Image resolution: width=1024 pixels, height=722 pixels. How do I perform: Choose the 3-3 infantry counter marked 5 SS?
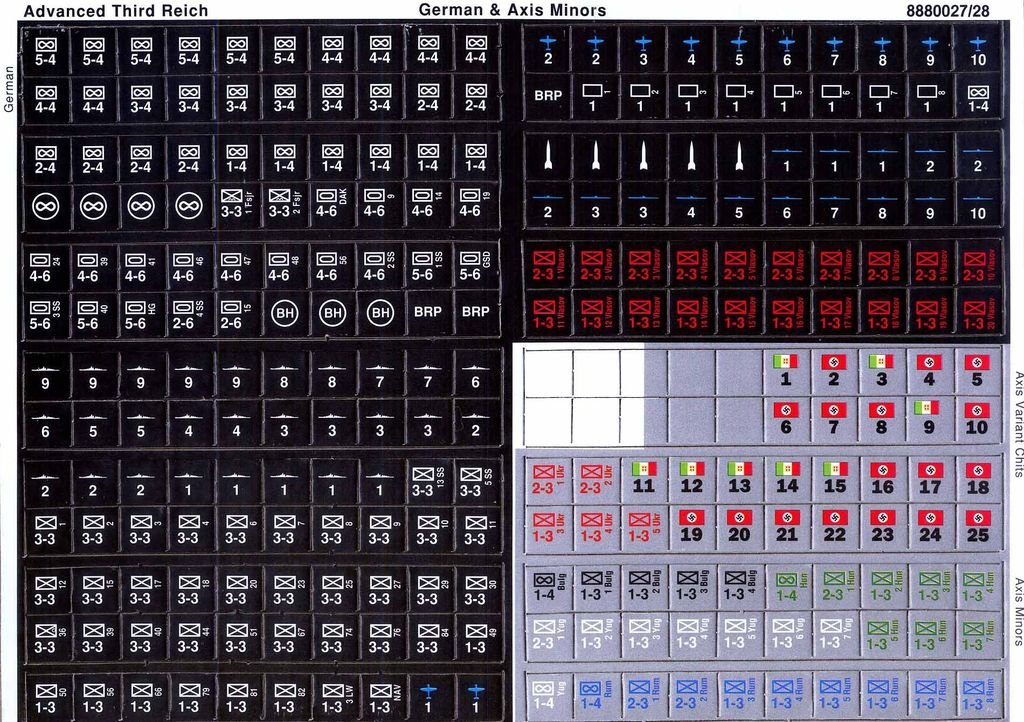(x=475, y=482)
